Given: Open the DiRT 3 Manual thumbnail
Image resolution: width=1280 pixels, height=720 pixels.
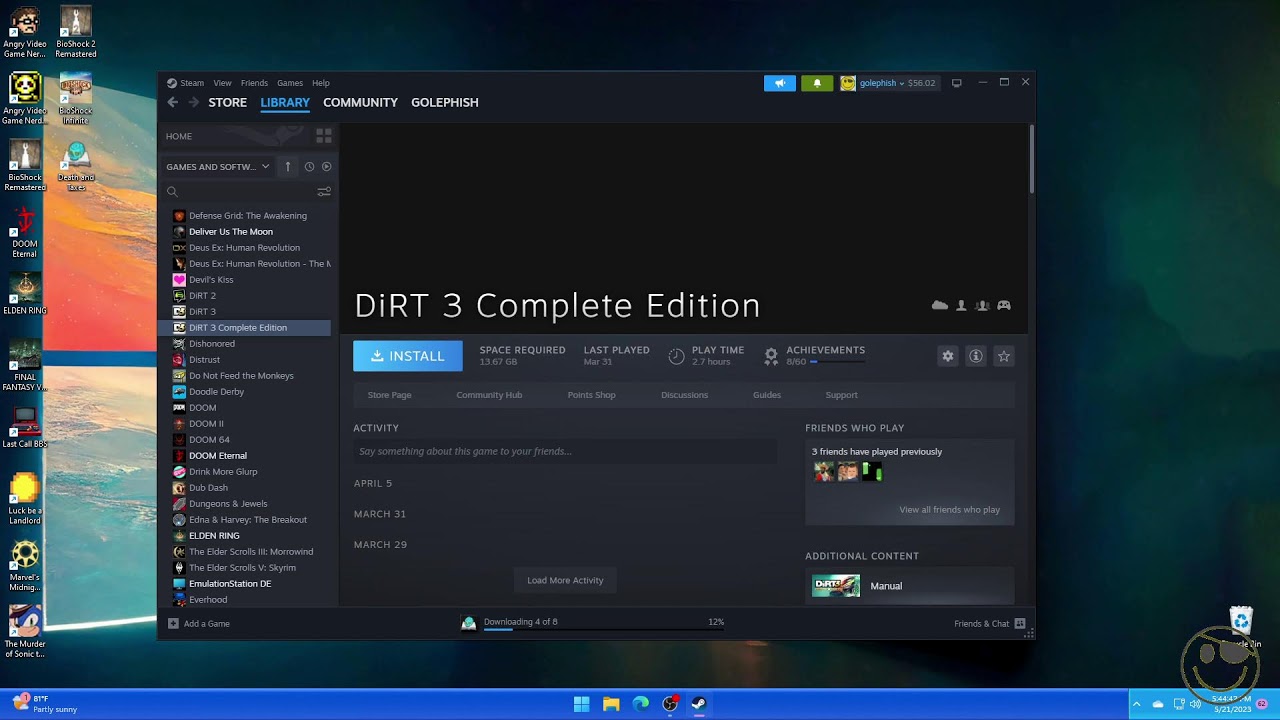Looking at the screenshot, I should (836, 586).
